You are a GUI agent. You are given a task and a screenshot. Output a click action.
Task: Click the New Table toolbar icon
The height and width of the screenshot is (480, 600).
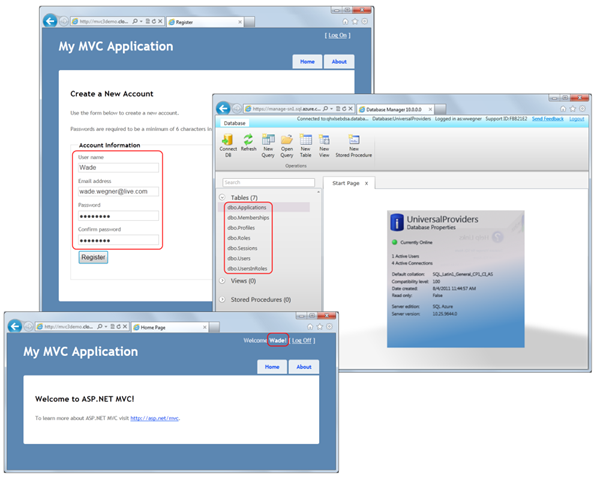point(306,141)
